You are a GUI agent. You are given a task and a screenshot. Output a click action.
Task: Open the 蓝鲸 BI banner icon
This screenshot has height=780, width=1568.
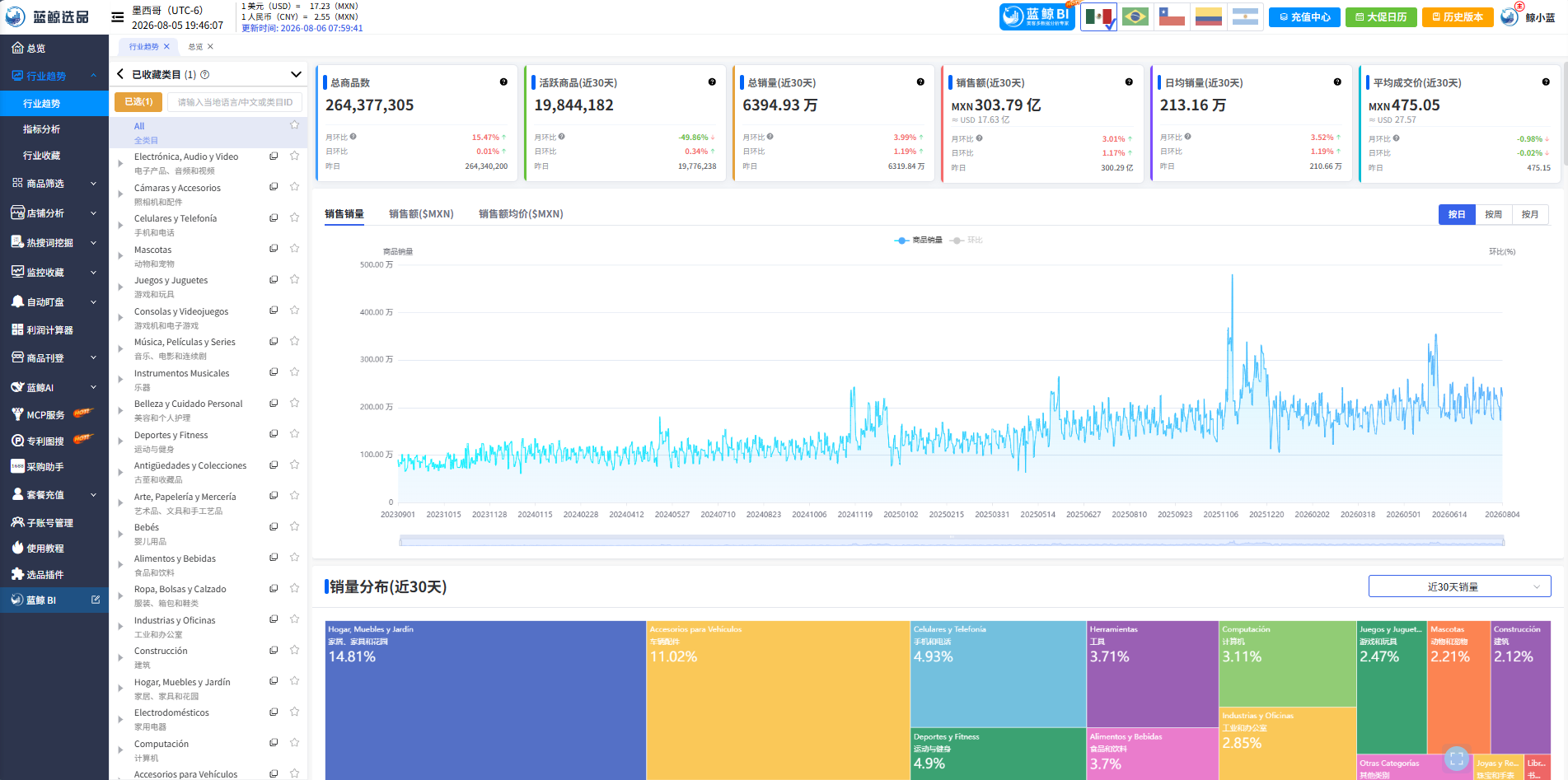click(1037, 16)
